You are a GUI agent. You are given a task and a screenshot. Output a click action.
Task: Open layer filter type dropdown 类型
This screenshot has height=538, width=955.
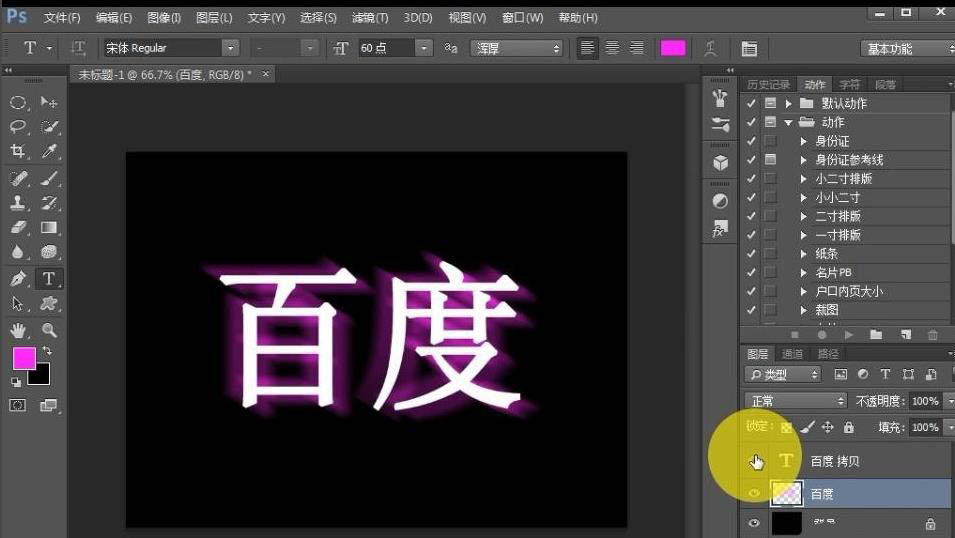coord(783,375)
